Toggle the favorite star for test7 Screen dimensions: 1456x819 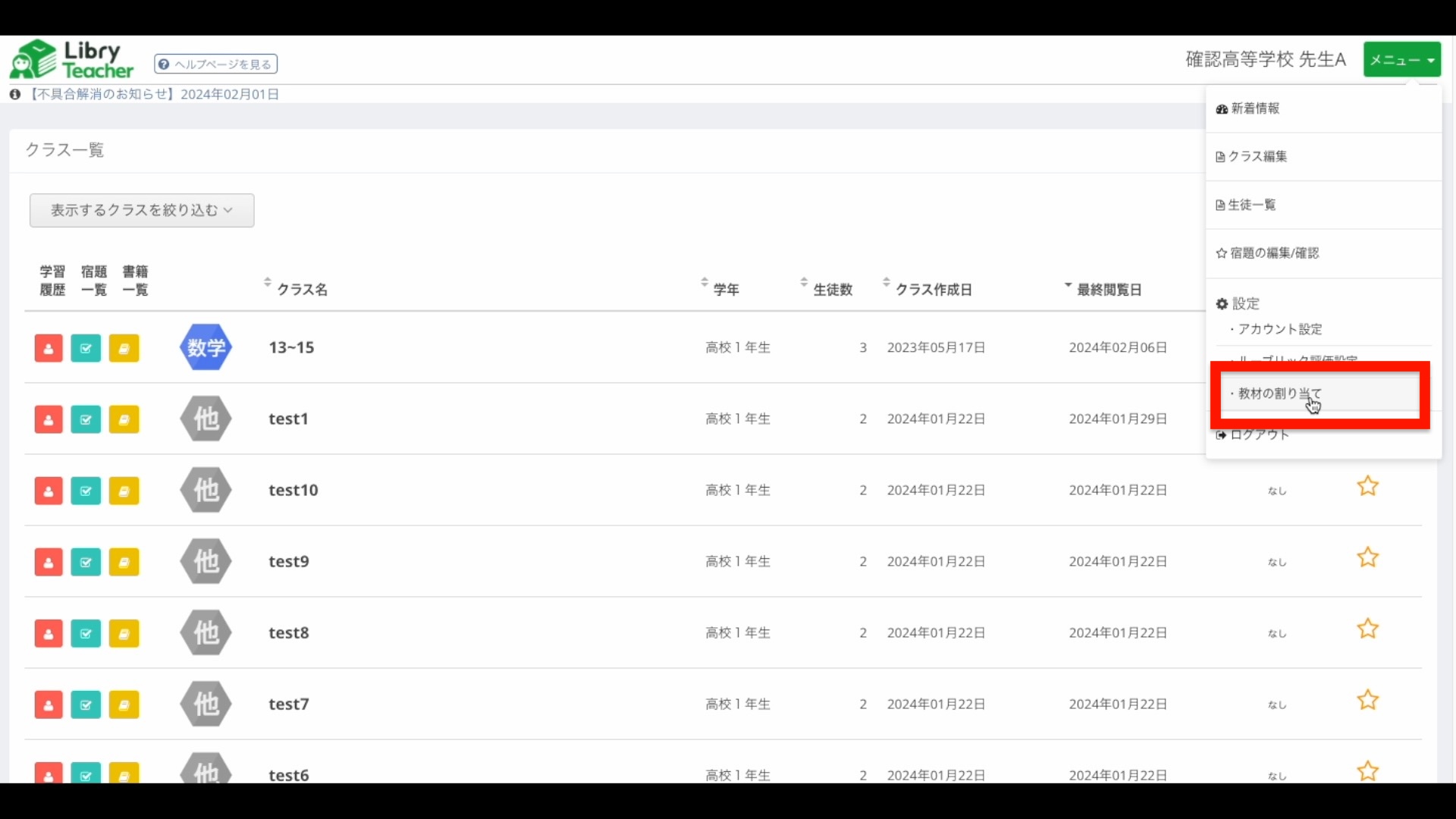coord(1367,700)
